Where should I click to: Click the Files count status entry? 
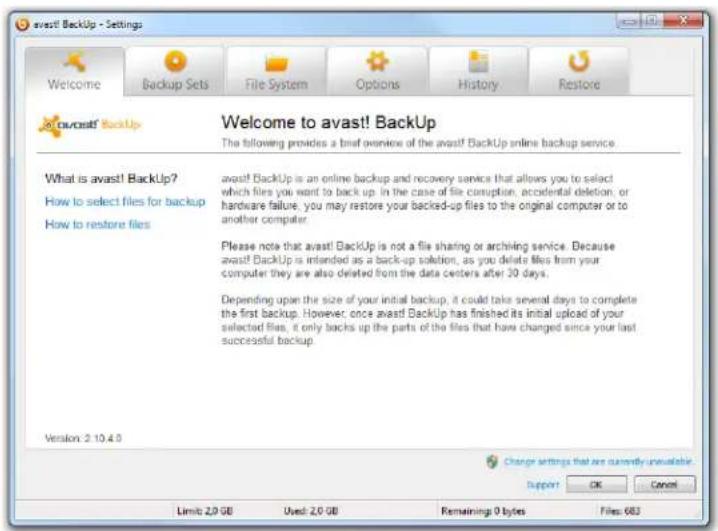pos(620,511)
